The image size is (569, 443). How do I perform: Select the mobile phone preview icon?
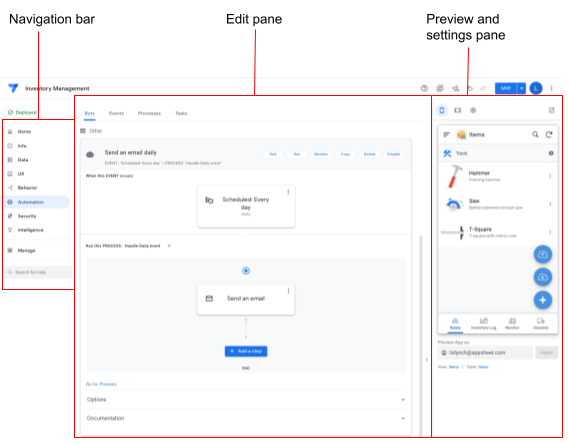coord(442,110)
